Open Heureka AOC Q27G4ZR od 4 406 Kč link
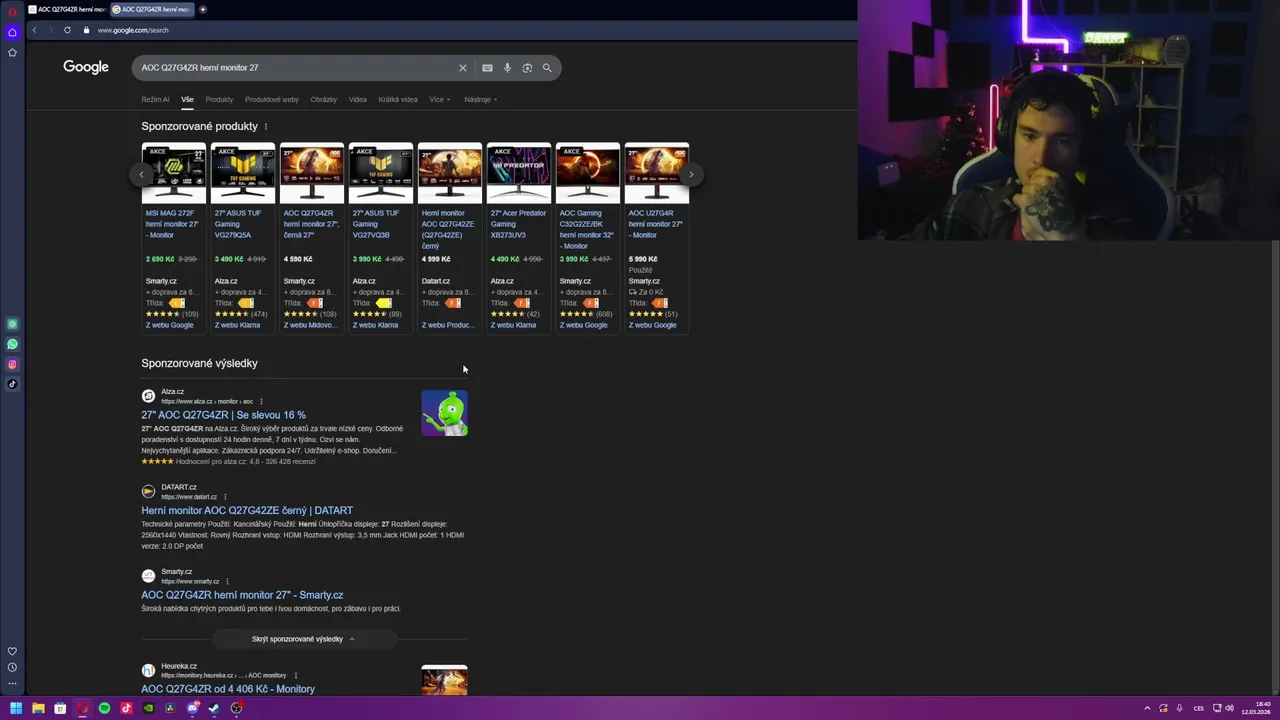 pyautogui.click(x=228, y=689)
